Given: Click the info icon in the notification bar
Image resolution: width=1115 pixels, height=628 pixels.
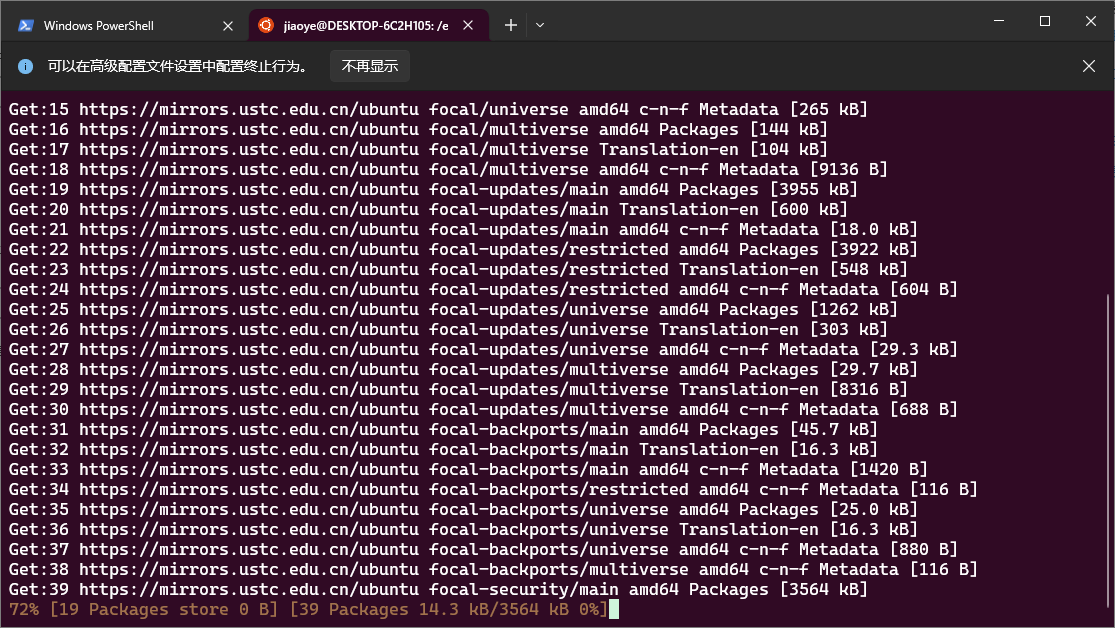Looking at the screenshot, I should click(x=25, y=66).
